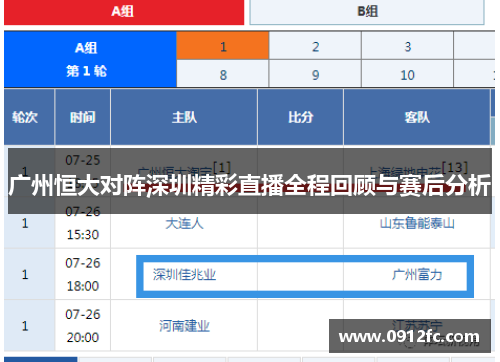Select round 1 in the round selector
Image resolution: width=500 pixels, height=362 pixels.
(x=223, y=46)
